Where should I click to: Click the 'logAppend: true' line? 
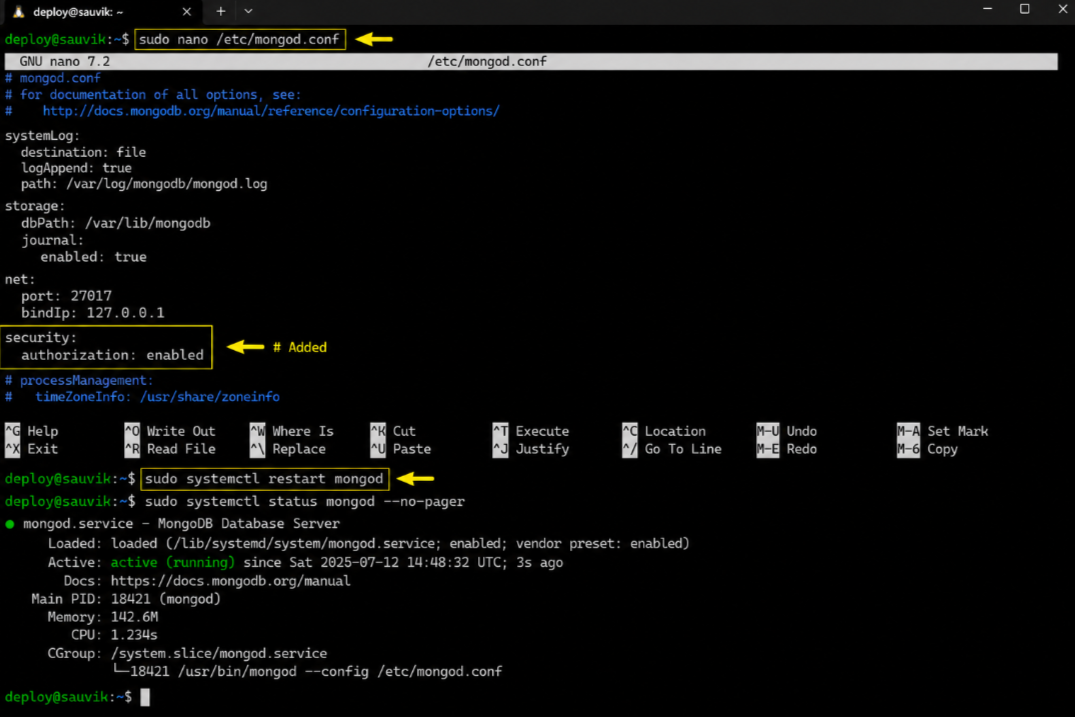[x=76, y=168]
